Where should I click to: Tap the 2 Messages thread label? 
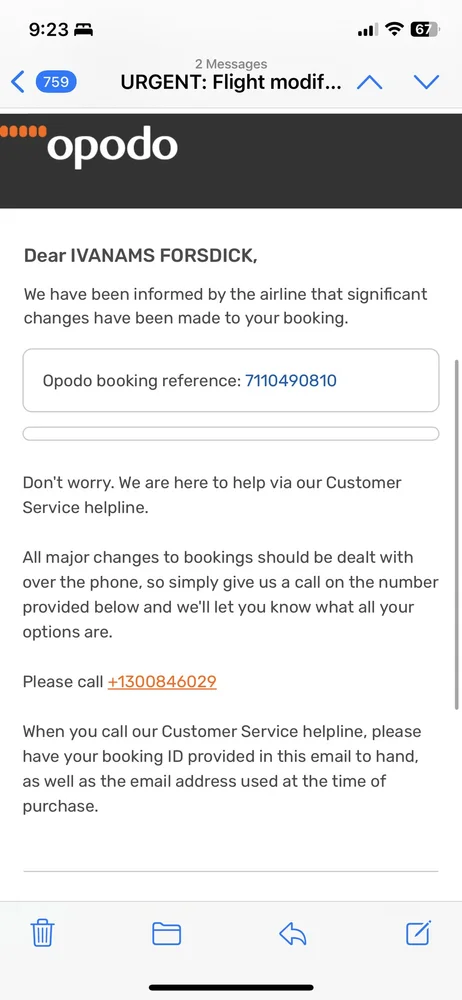[x=231, y=64]
